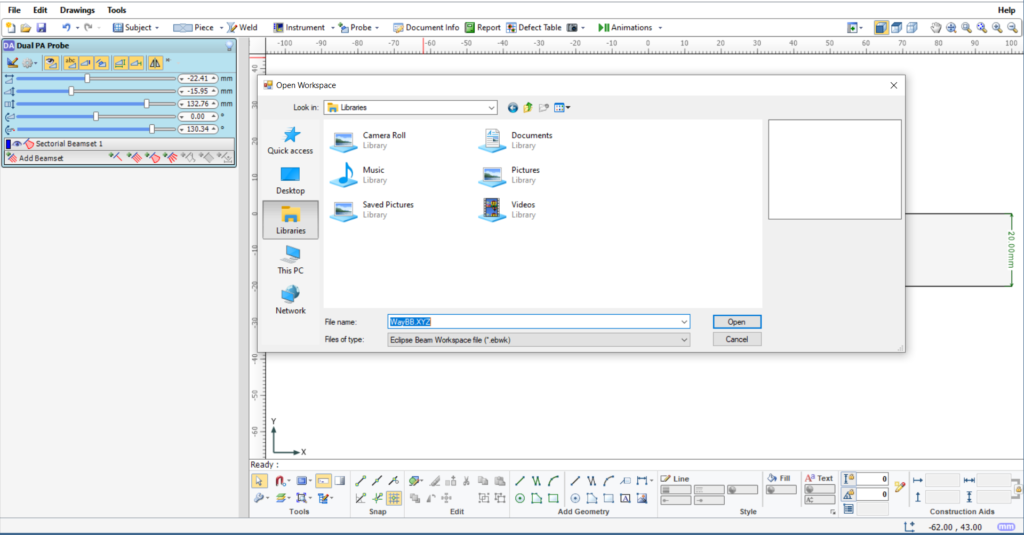Expand the Look in Libraries dropdown

491,108
